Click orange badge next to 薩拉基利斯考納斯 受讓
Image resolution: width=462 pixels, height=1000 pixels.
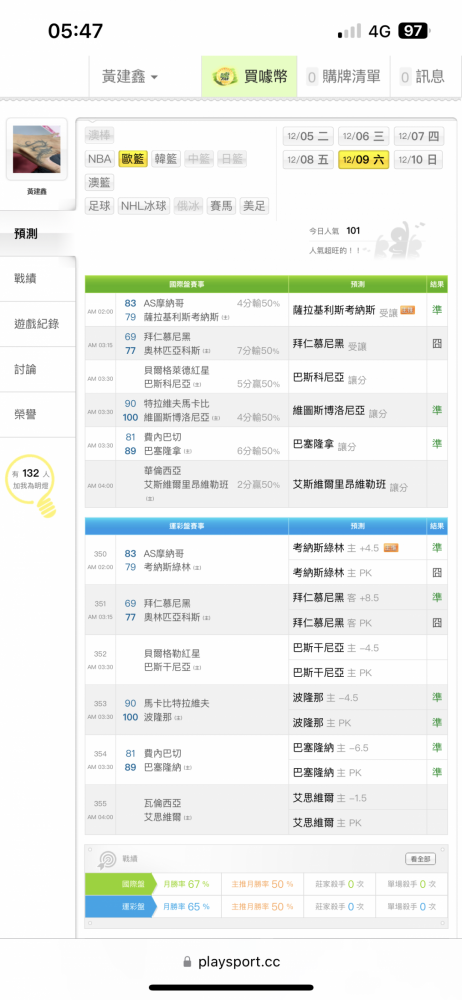(x=408, y=310)
